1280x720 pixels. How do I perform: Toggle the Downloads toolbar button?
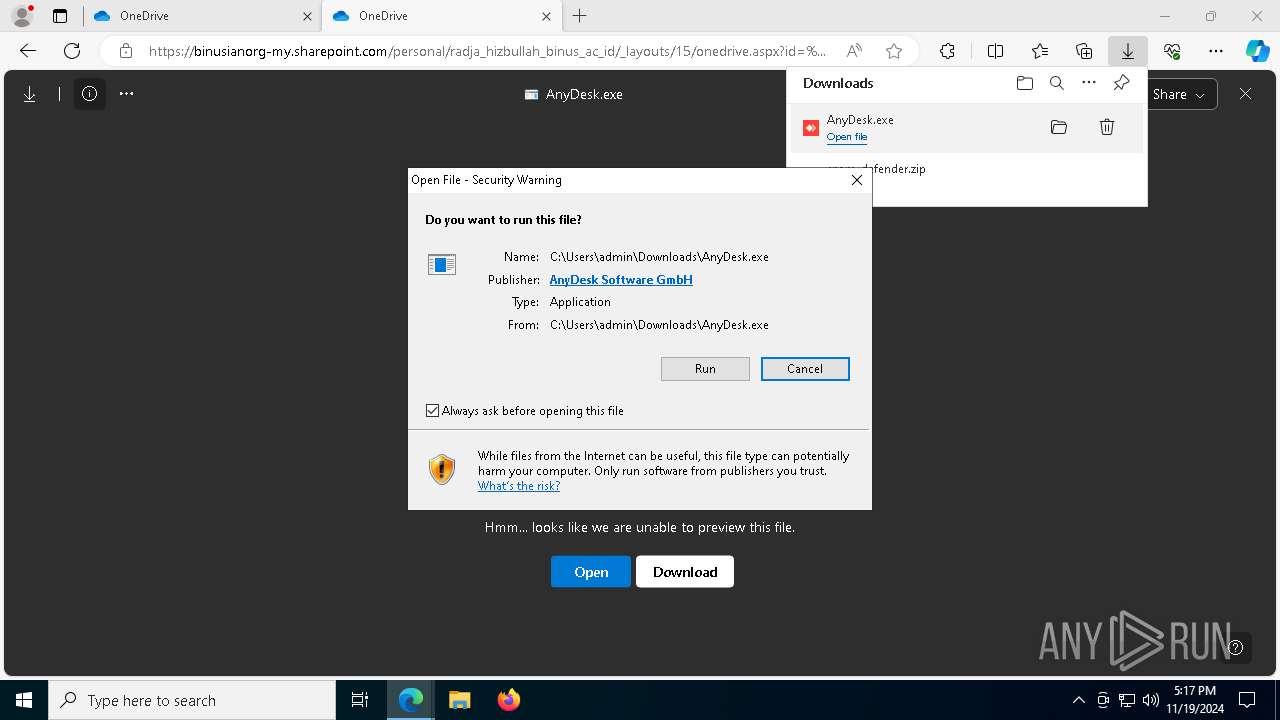point(1128,51)
